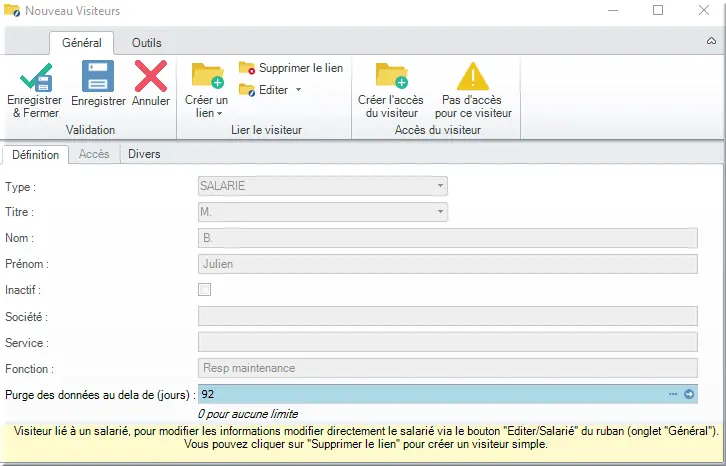Close the Nouveau Visiteurs window

click(704, 10)
